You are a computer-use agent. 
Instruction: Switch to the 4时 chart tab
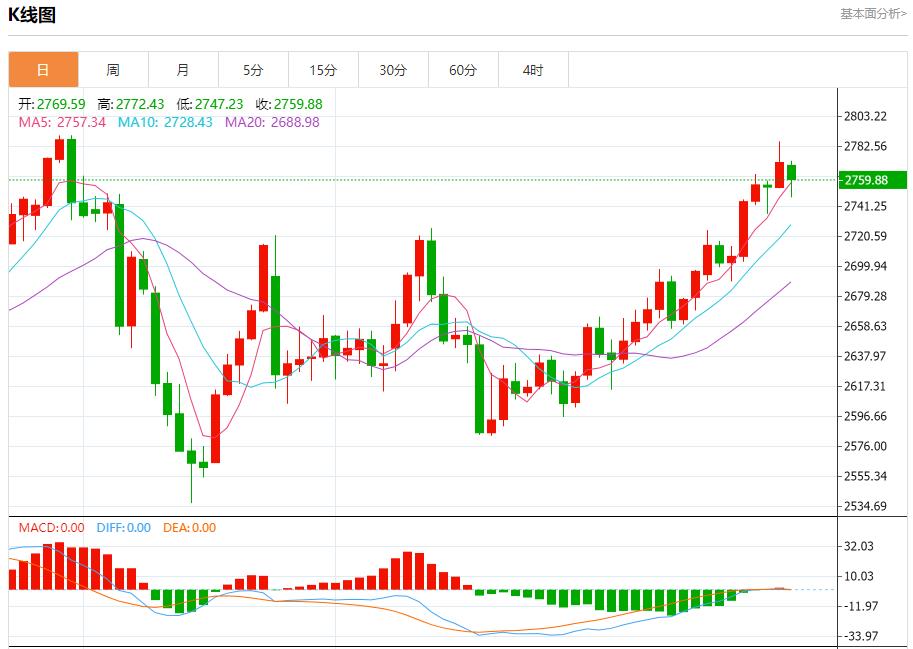[533, 70]
